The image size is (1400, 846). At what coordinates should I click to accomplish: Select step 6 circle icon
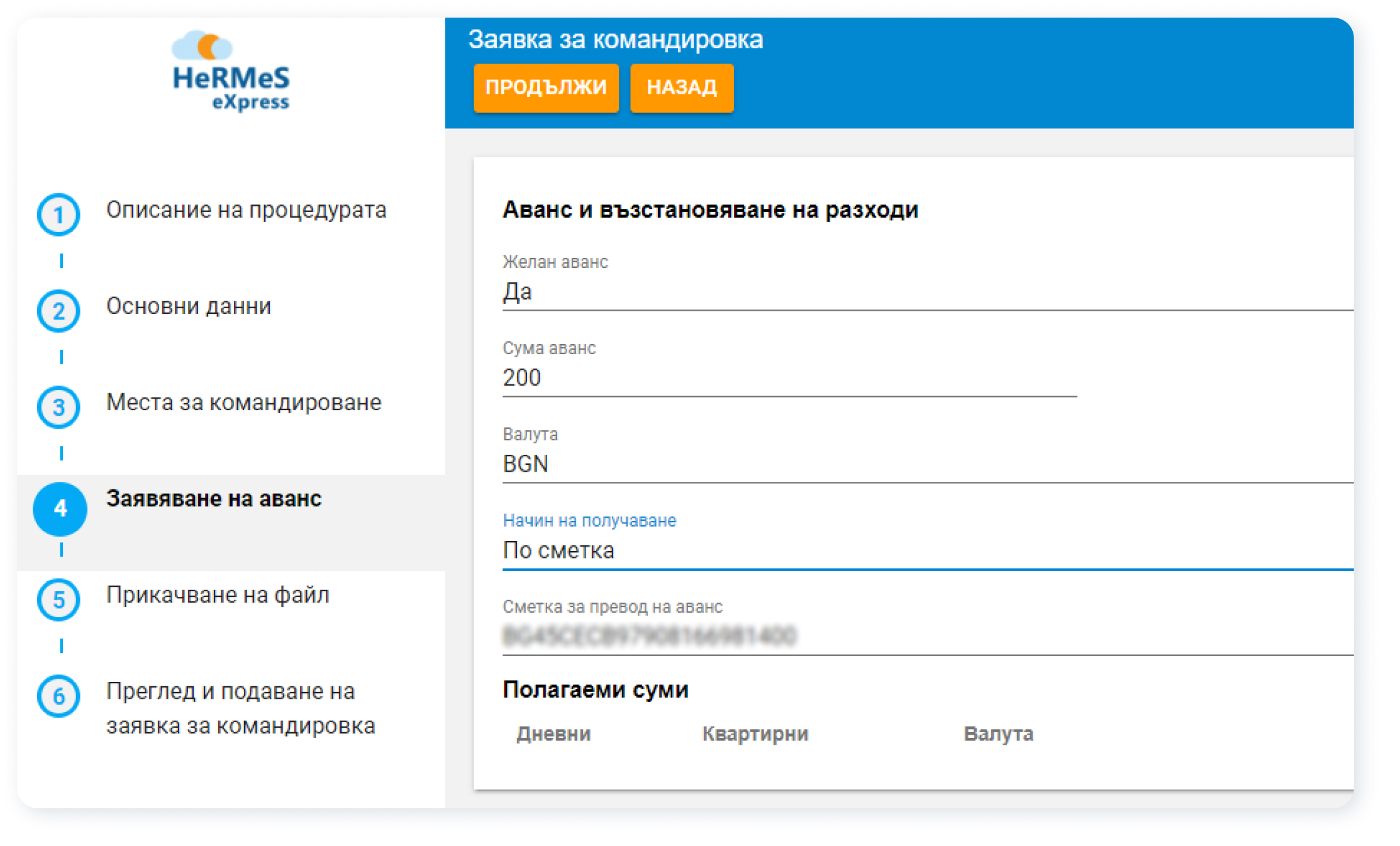(x=58, y=696)
